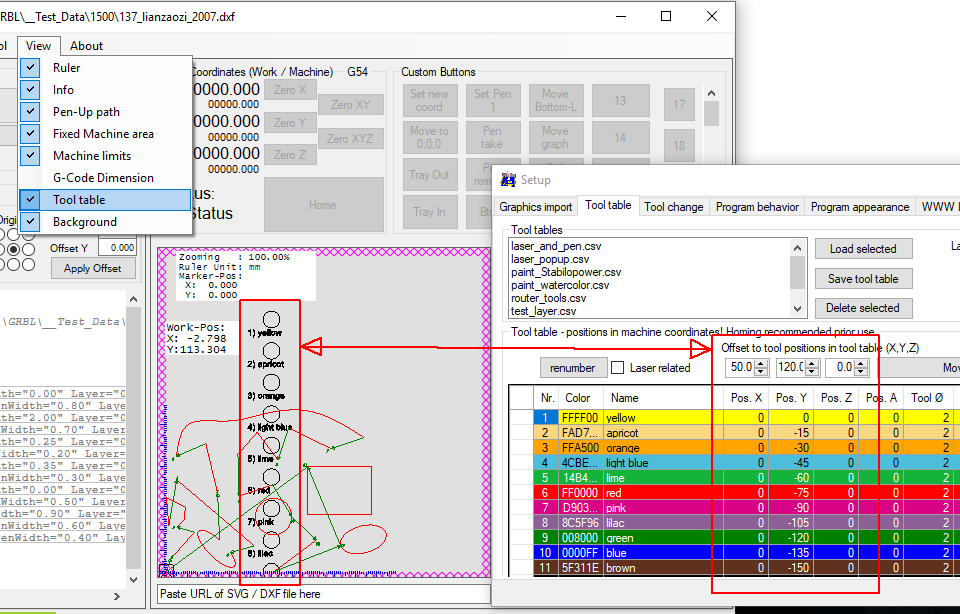Click the yellow FFFF00 color cell
The width and height of the screenshot is (960, 614).
[x=579, y=418]
